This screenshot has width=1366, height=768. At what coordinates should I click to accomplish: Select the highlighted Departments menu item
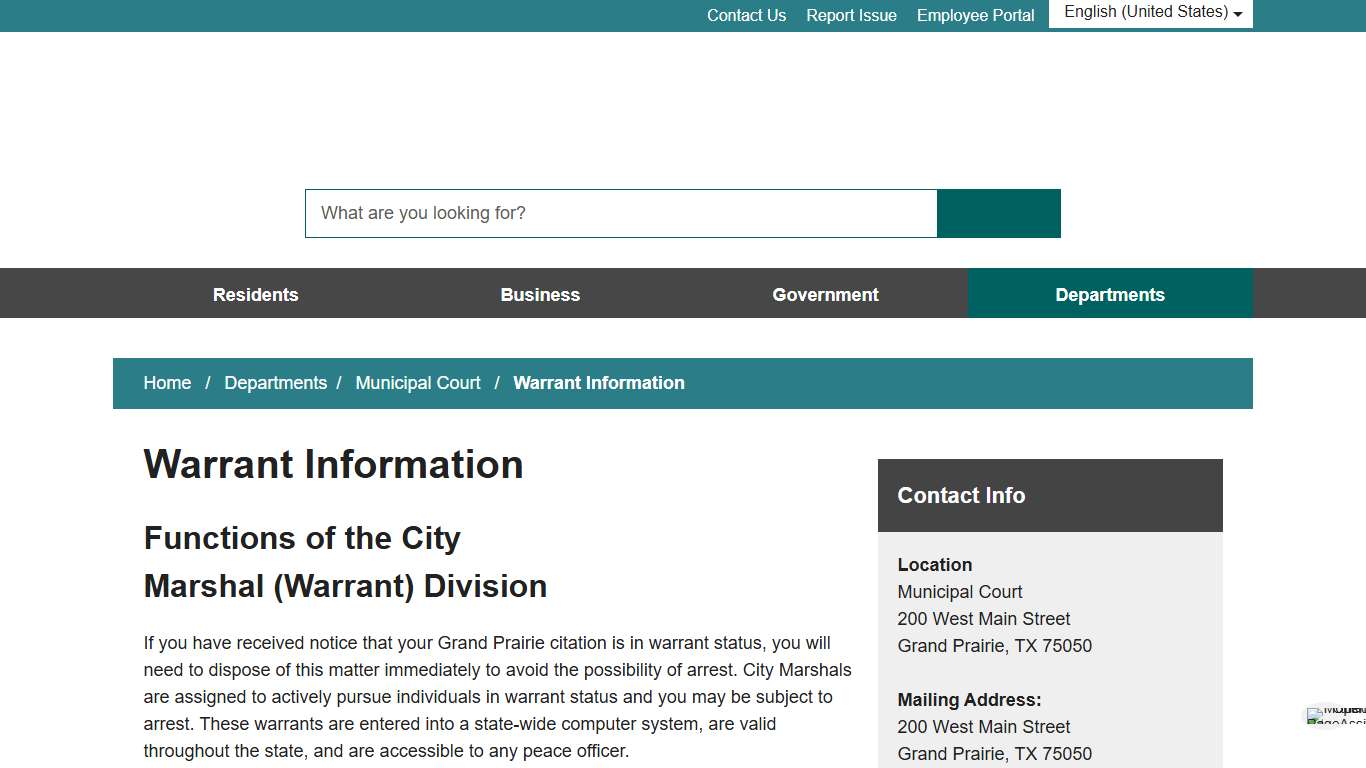tap(1110, 294)
